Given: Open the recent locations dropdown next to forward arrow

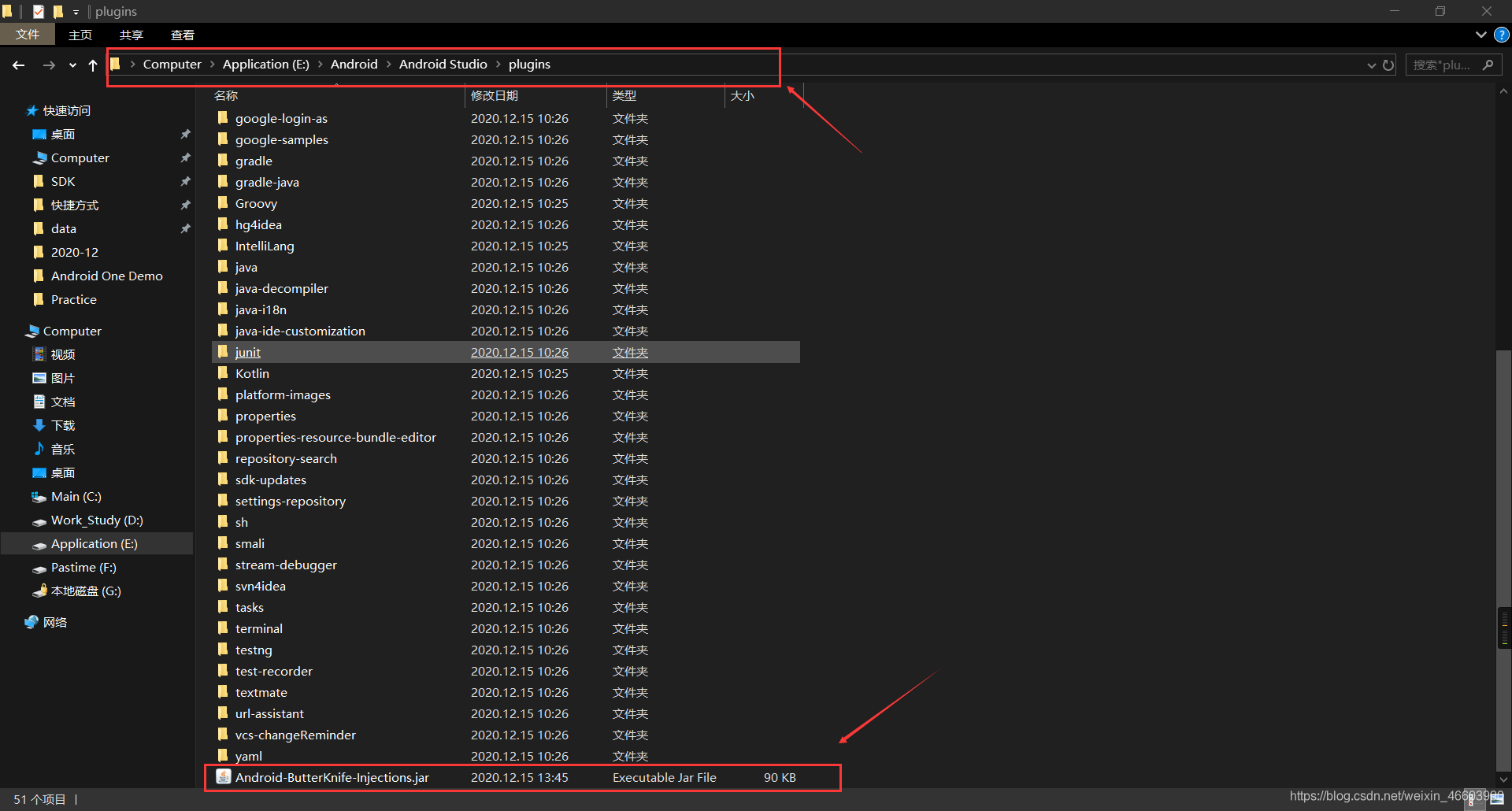Looking at the screenshot, I should point(72,65).
